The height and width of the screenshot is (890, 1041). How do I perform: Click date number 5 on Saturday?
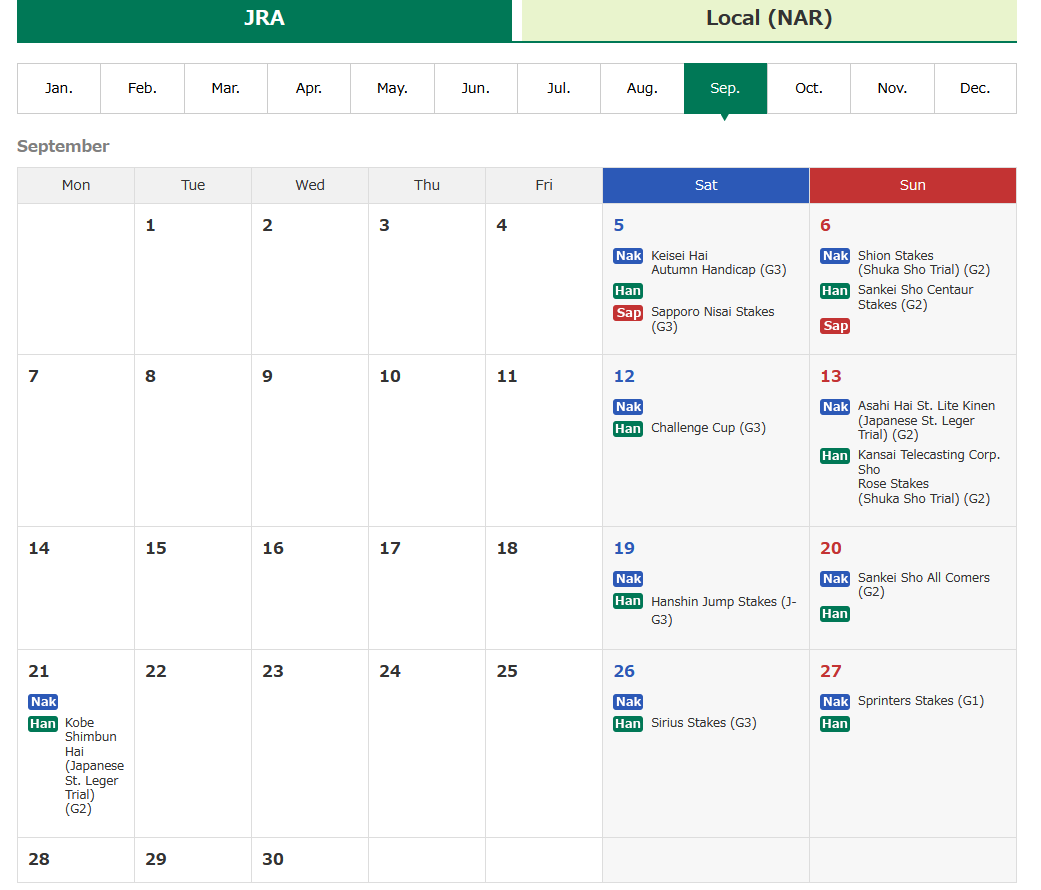619,225
